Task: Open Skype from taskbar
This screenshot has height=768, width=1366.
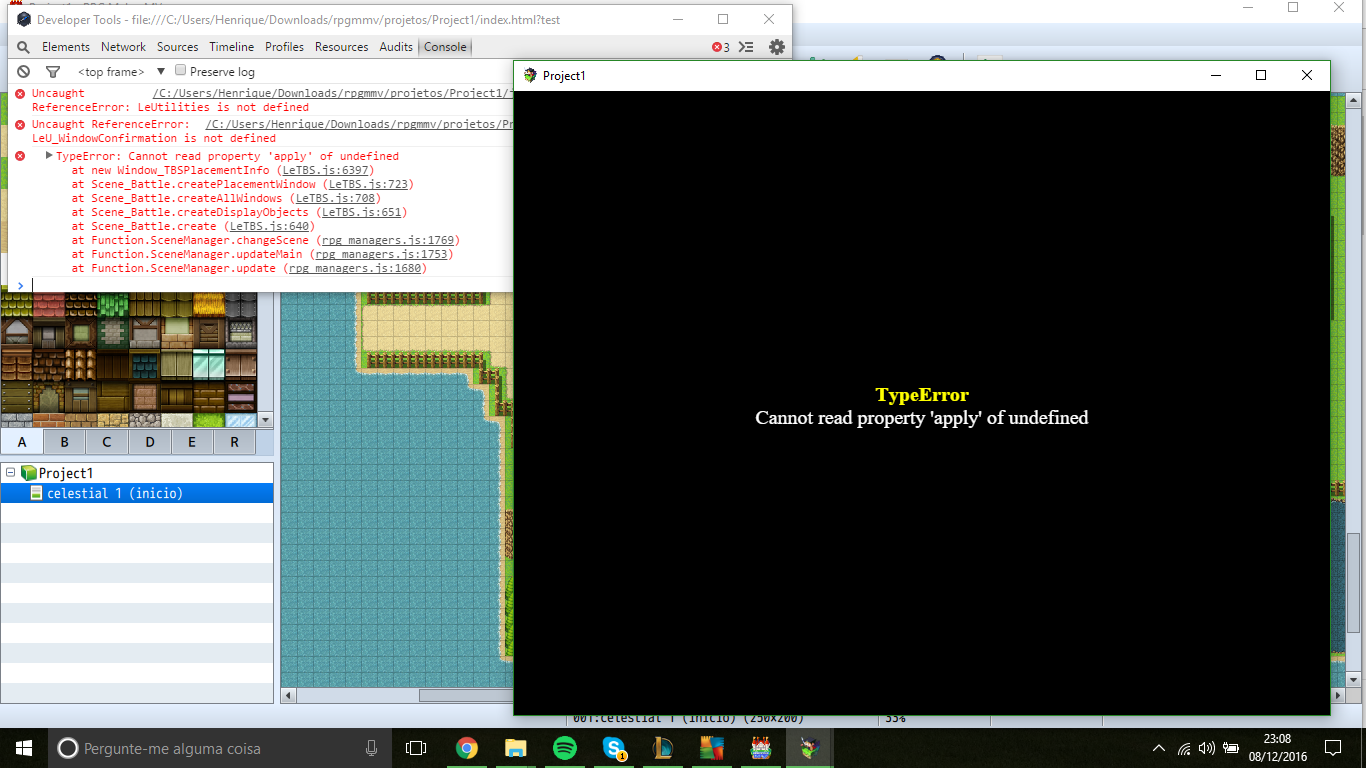Action: [614, 748]
